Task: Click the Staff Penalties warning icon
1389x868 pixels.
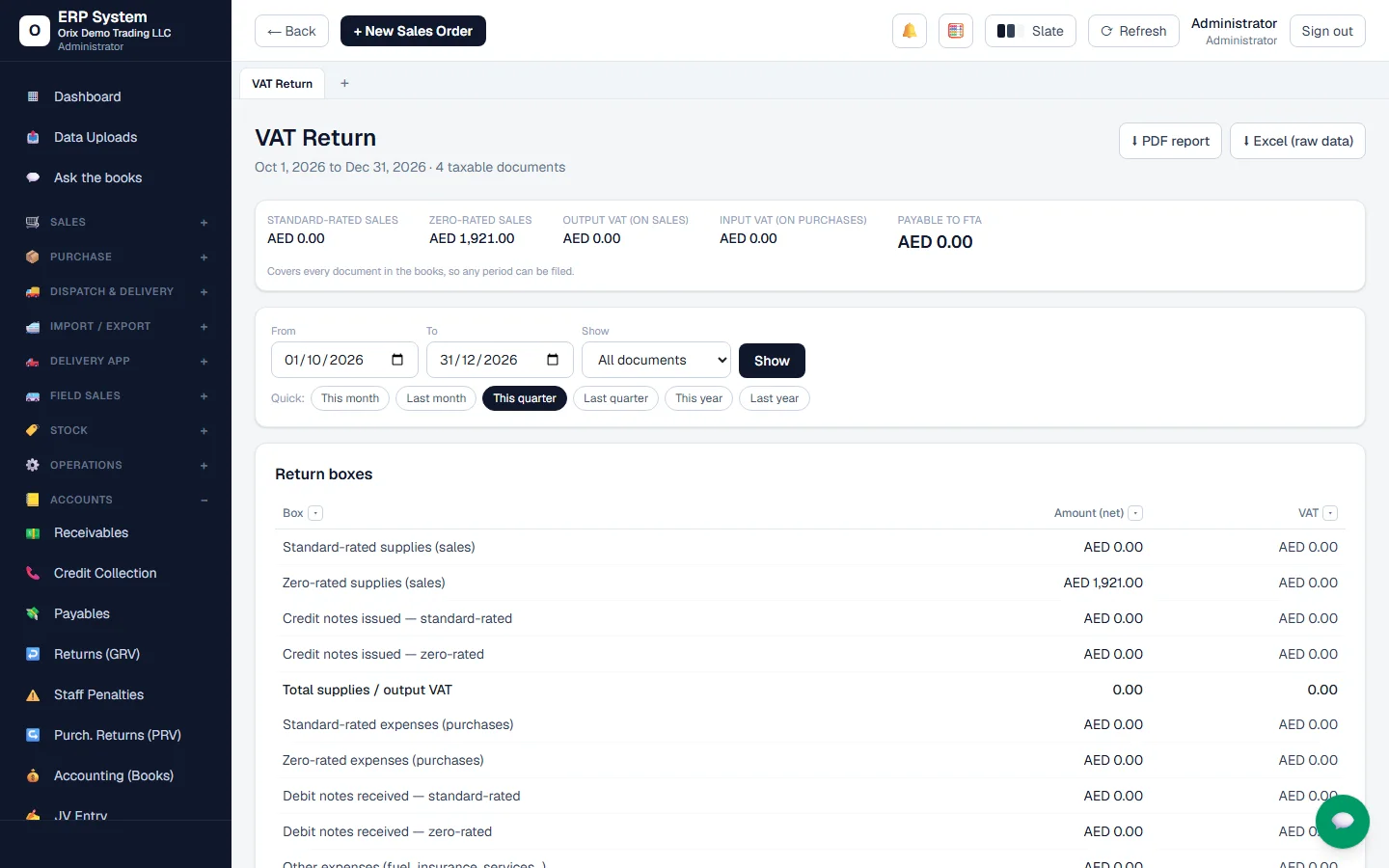Action: click(x=33, y=694)
